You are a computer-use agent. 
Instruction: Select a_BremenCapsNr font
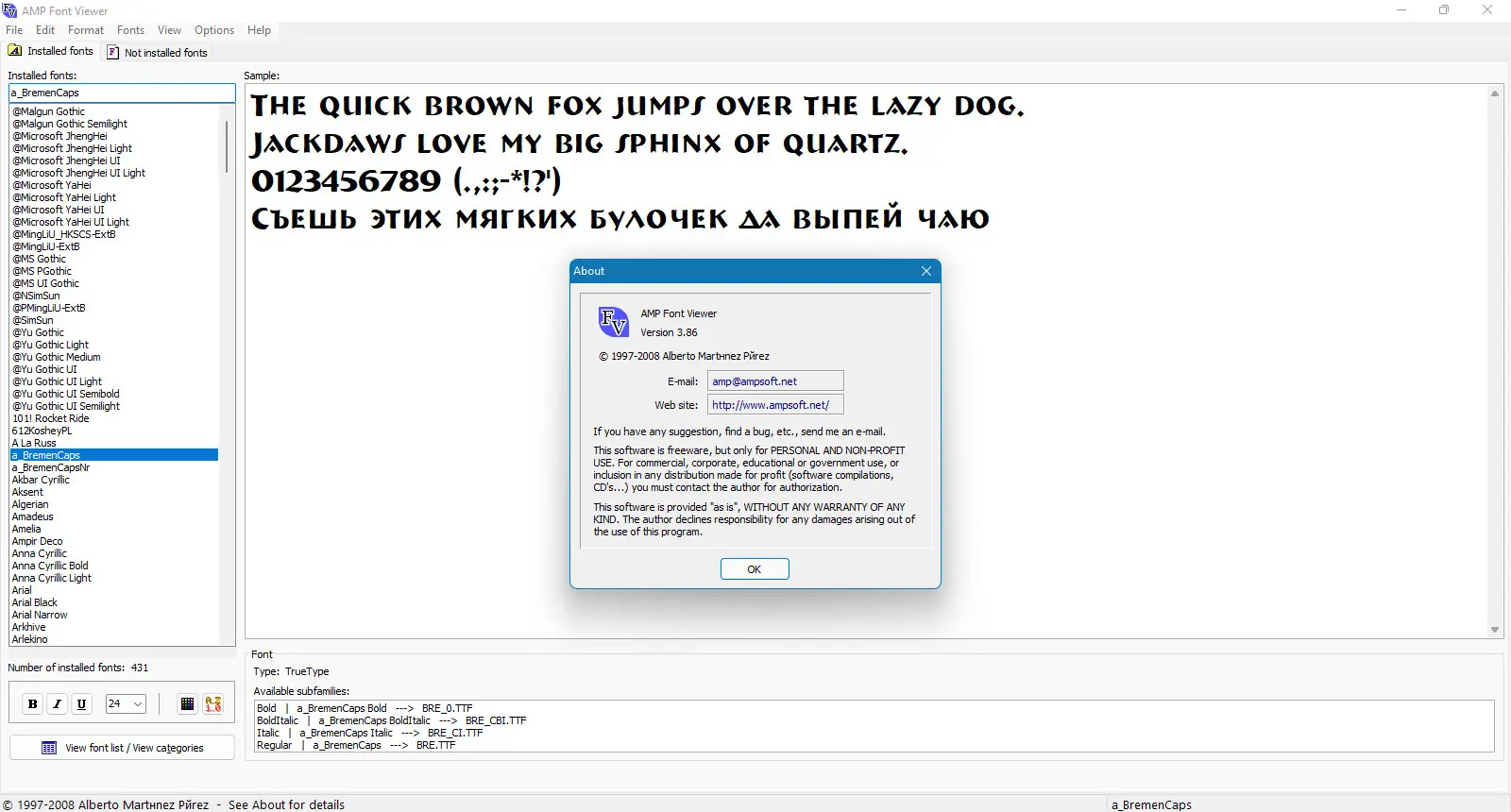point(114,467)
